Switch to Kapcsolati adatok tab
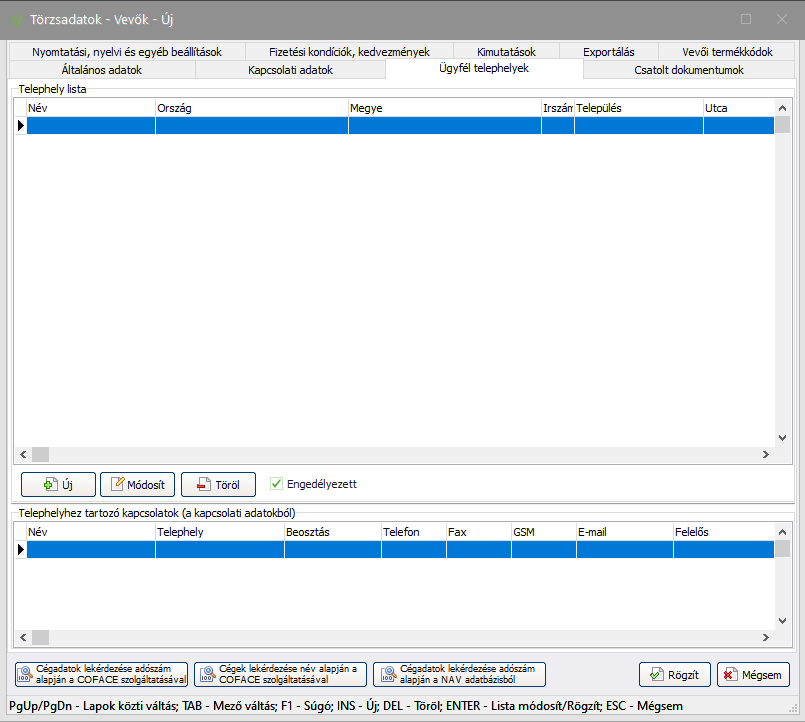805x722 pixels. pos(290,70)
